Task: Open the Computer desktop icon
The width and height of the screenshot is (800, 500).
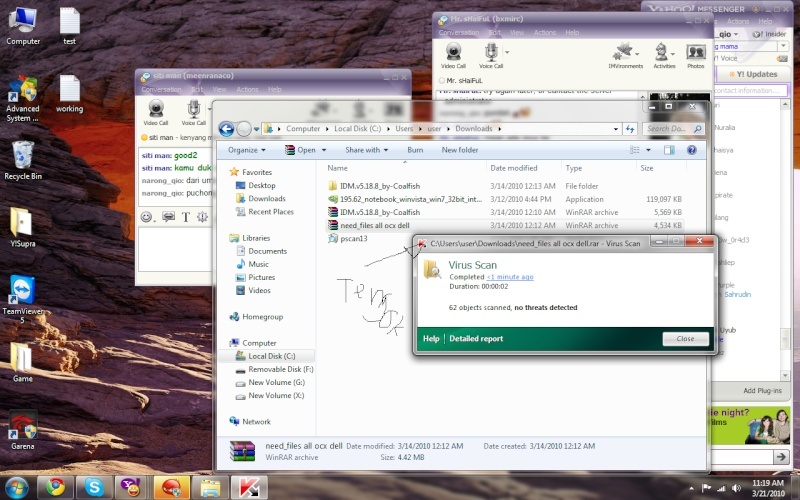Action: point(23,27)
